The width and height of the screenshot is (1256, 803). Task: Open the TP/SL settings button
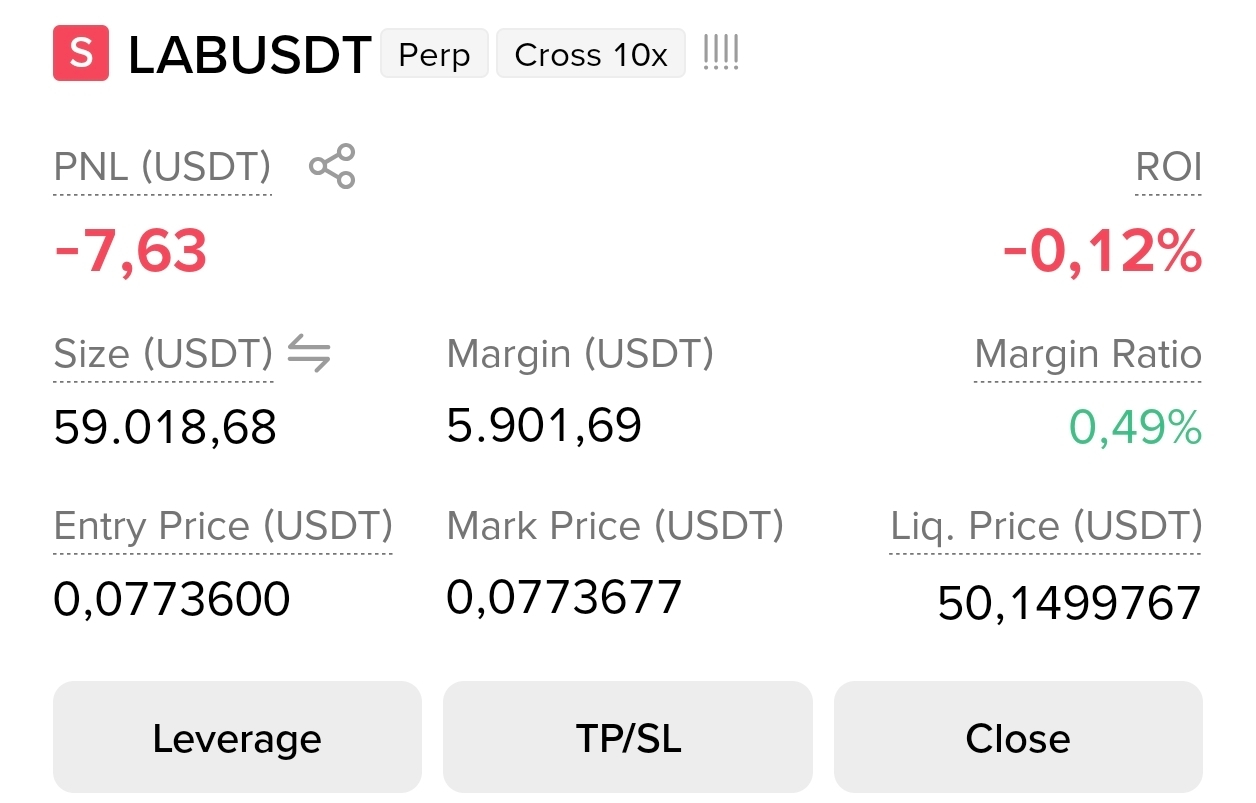[628, 738]
